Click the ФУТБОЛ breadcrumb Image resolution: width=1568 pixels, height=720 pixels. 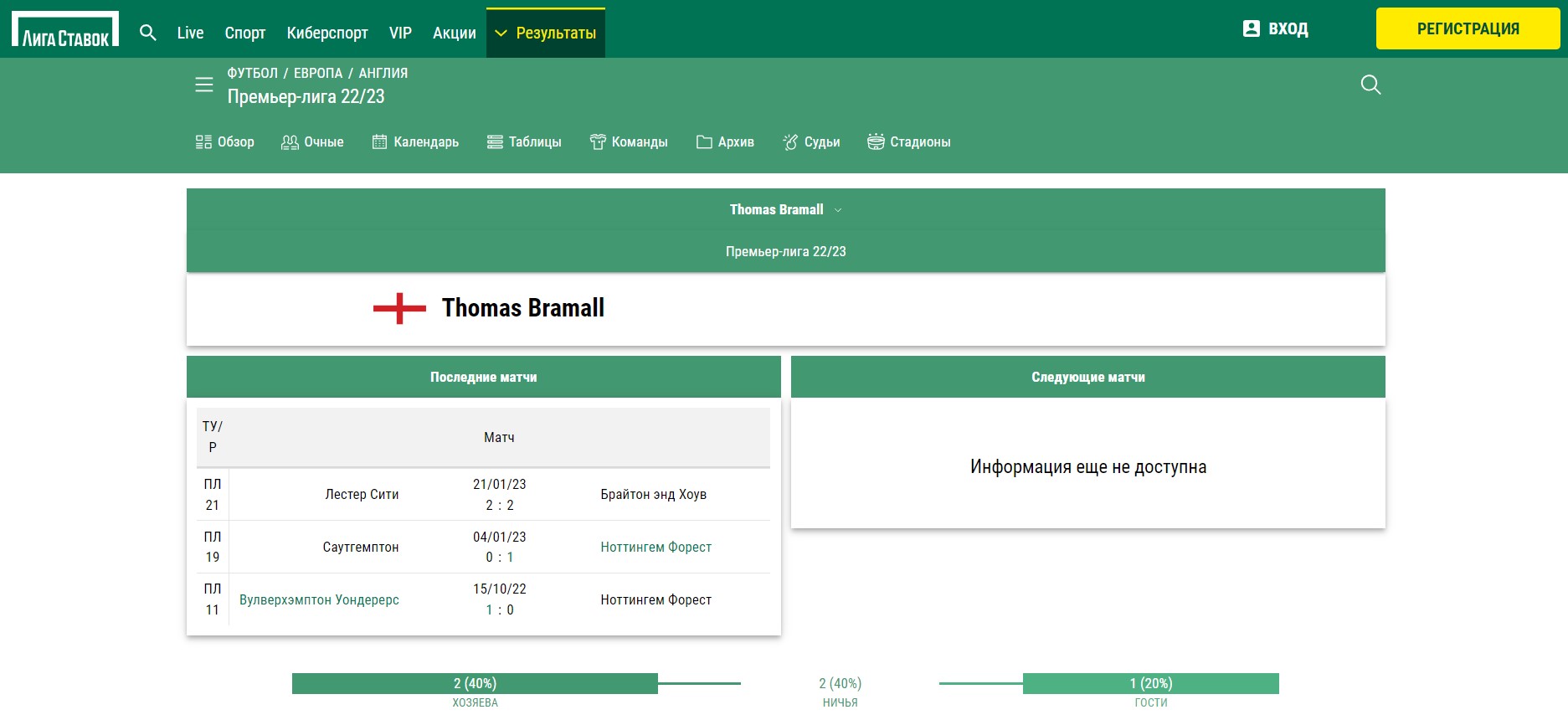(x=253, y=73)
